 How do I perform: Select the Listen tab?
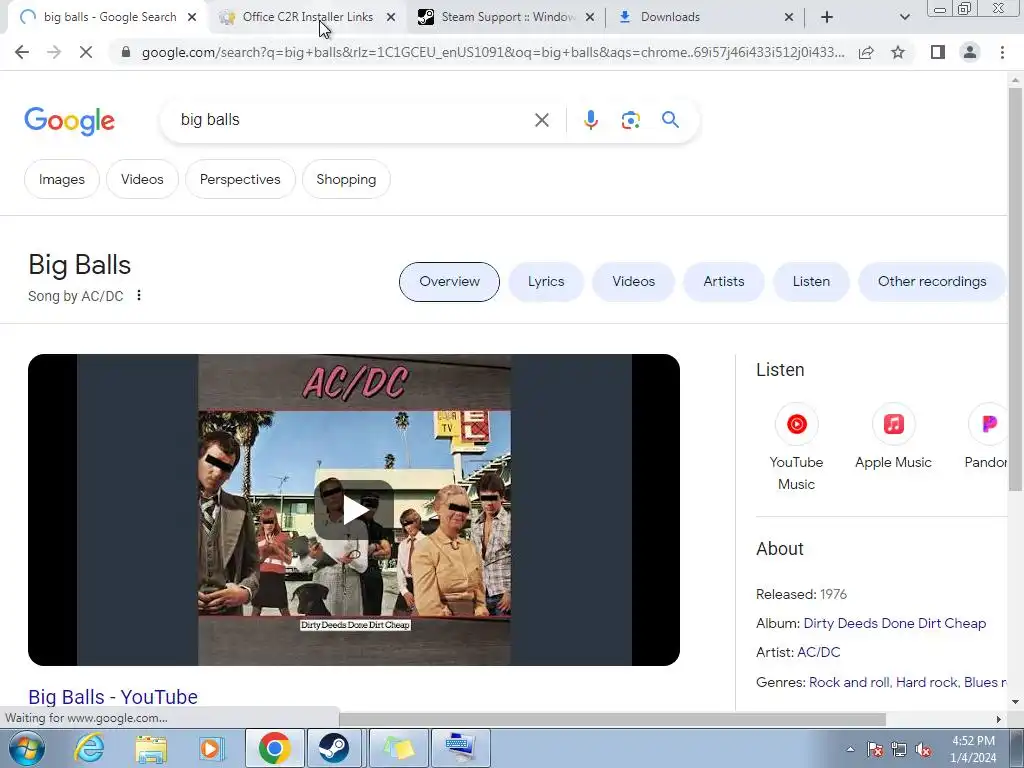[x=811, y=281]
